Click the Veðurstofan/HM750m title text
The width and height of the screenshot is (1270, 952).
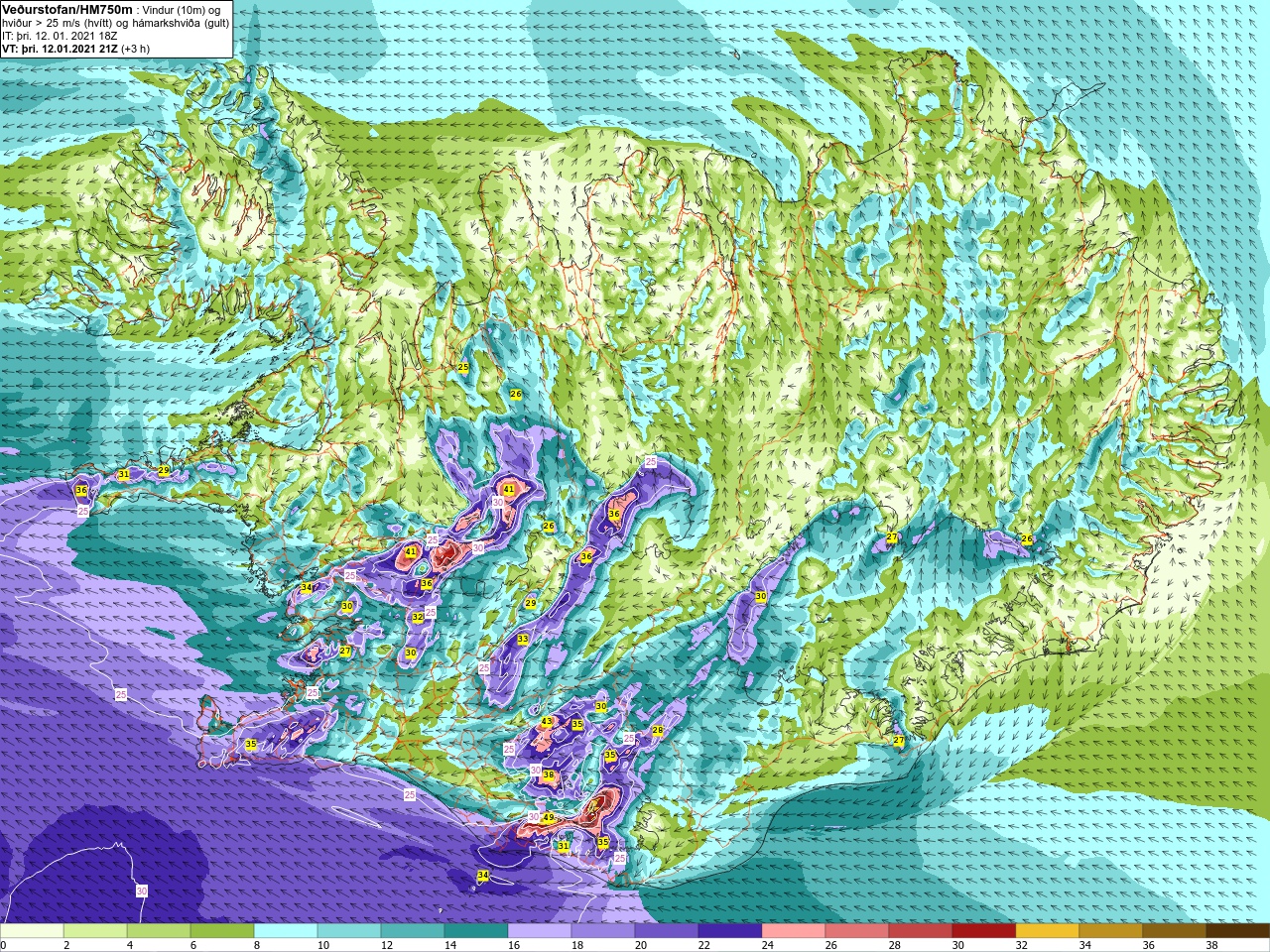66,9
